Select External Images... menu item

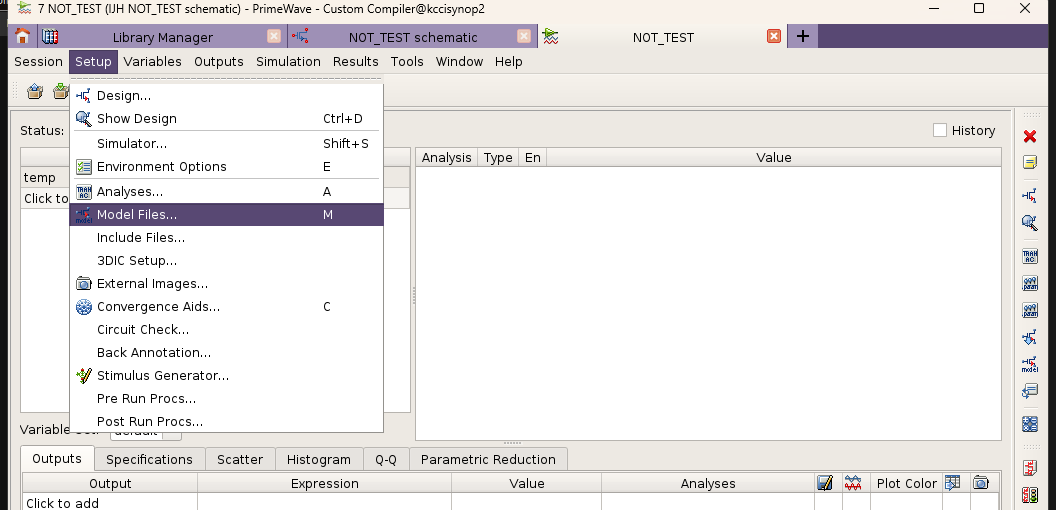(226, 284)
